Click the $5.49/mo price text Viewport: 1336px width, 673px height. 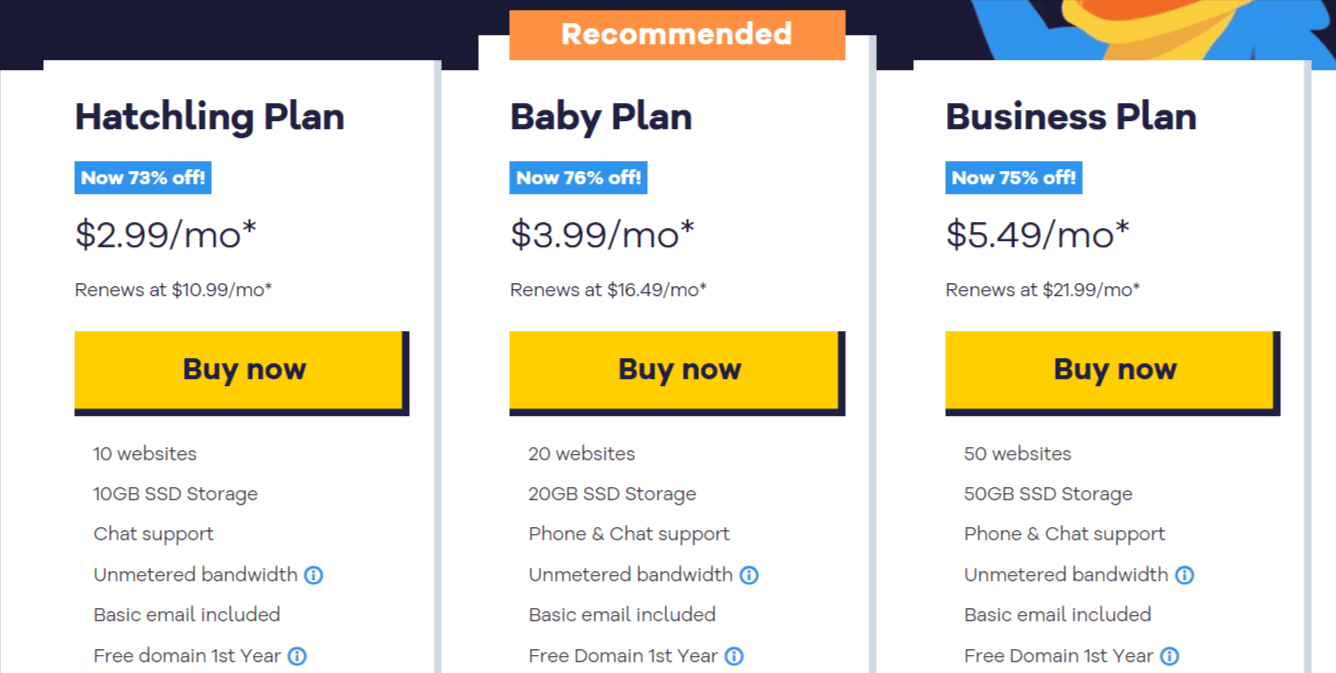[1037, 234]
